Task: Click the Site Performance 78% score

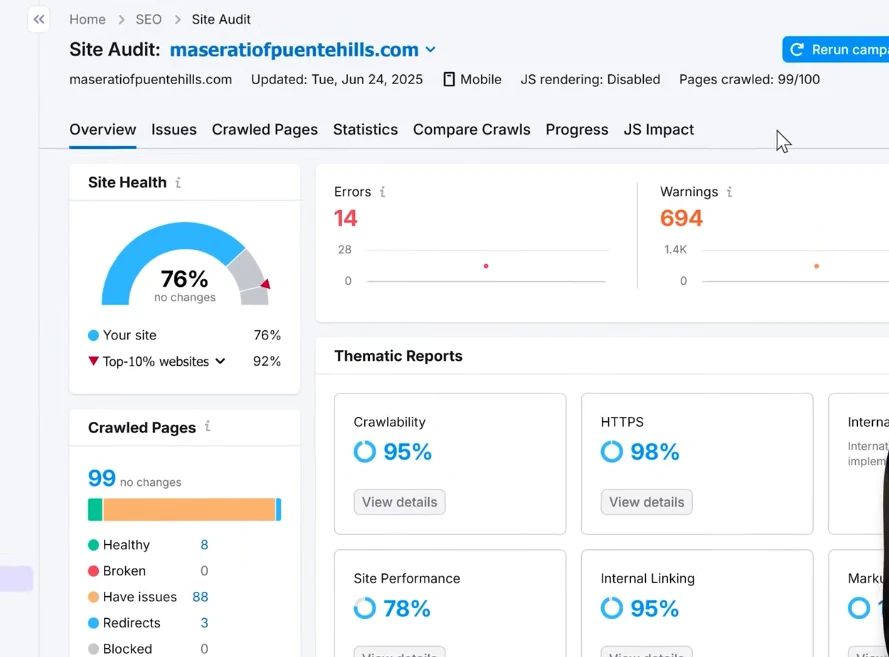Action: [407, 608]
